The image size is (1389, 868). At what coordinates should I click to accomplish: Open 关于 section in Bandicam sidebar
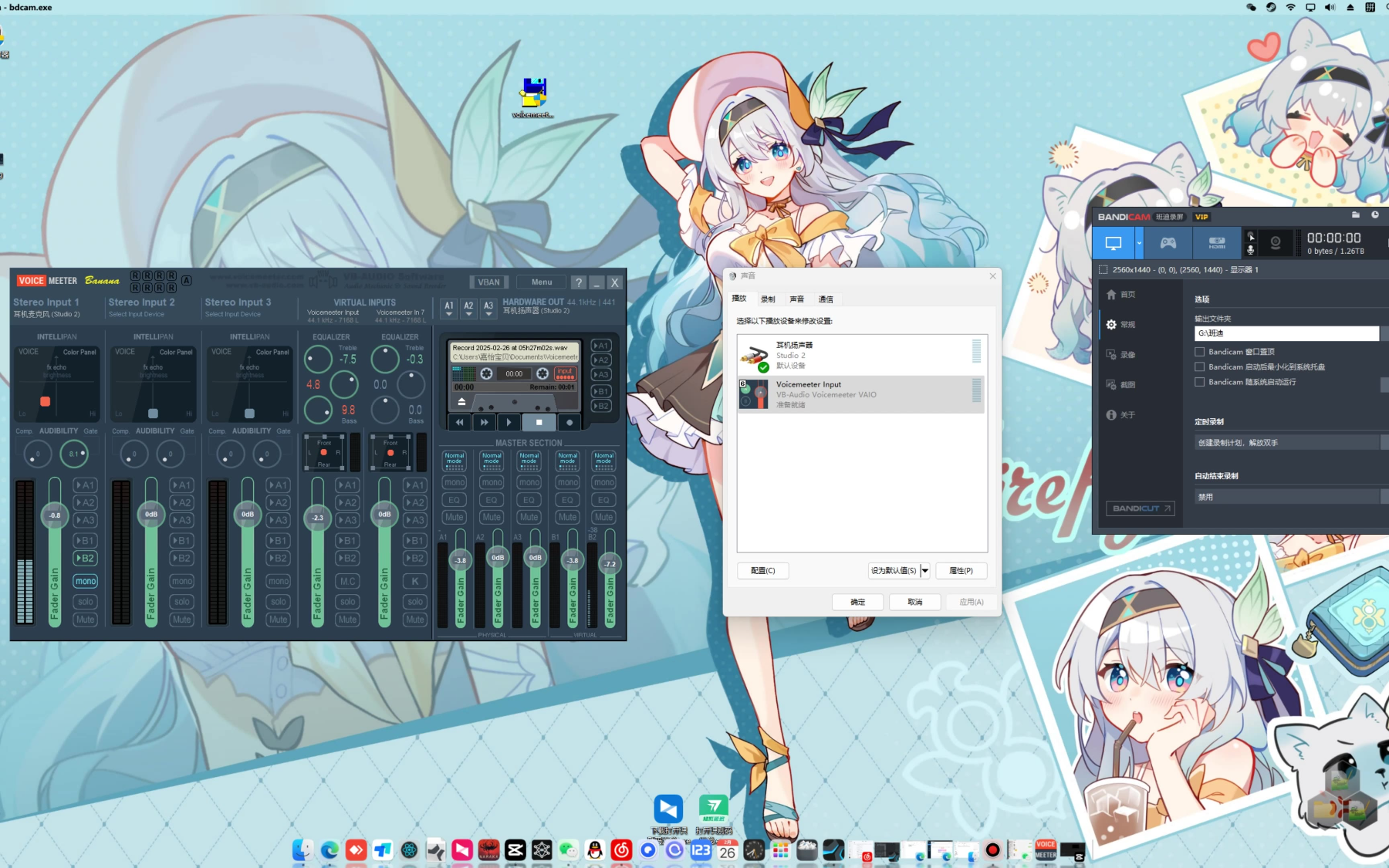click(1120, 415)
